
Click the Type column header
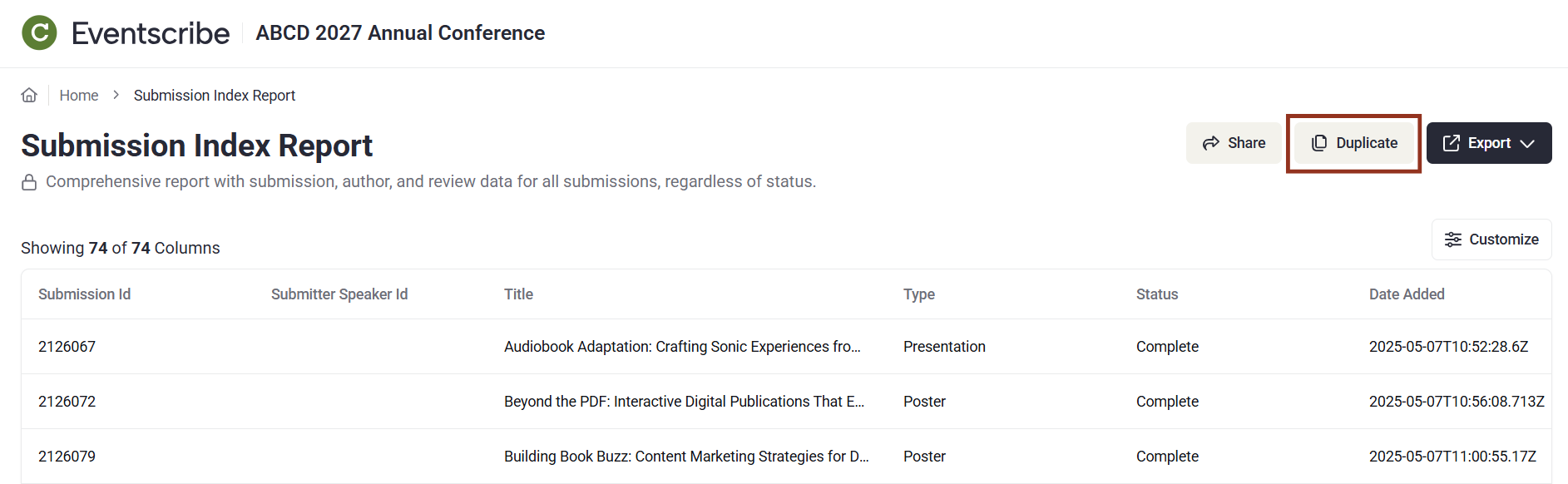pyautogui.click(x=919, y=294)
